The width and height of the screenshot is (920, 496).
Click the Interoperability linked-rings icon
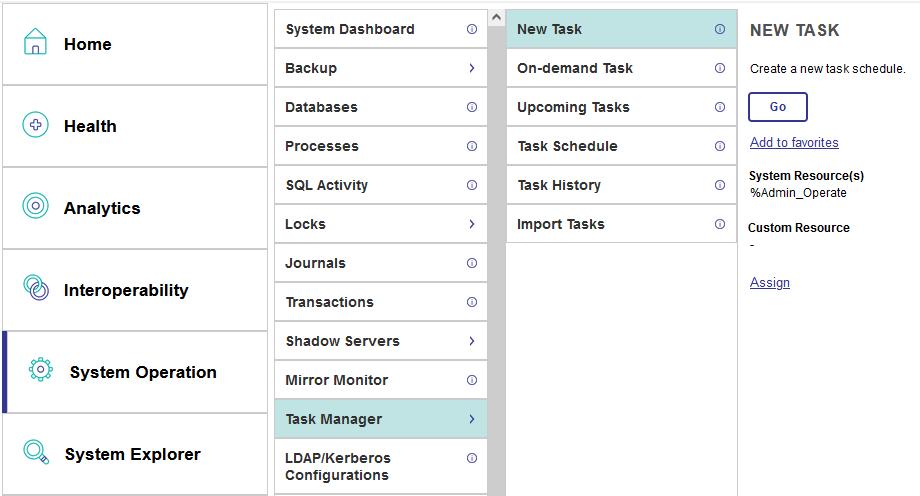[x=35, y=289]
